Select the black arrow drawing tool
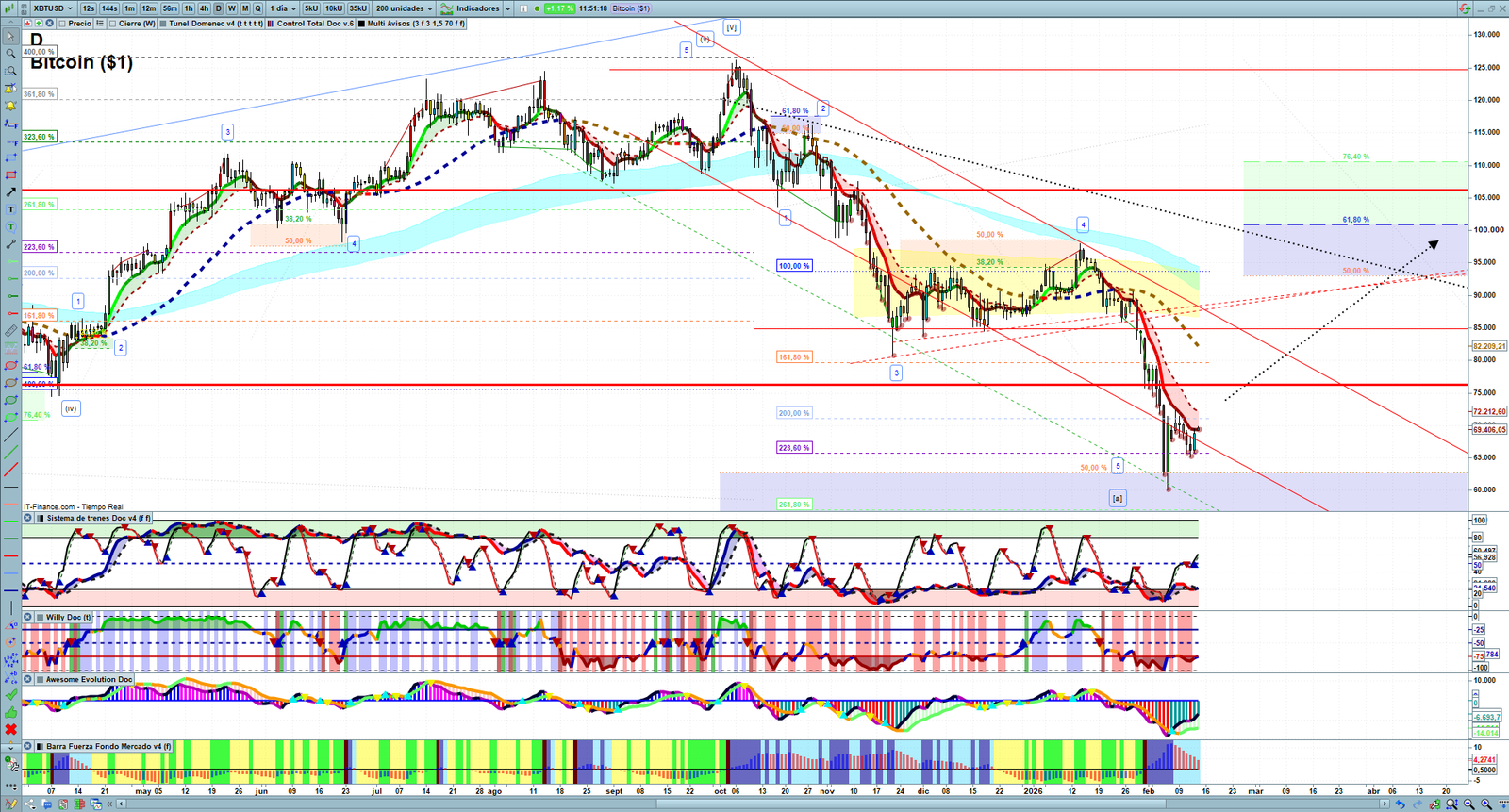This screenshot has height=812, width=1509. [10, 192]
